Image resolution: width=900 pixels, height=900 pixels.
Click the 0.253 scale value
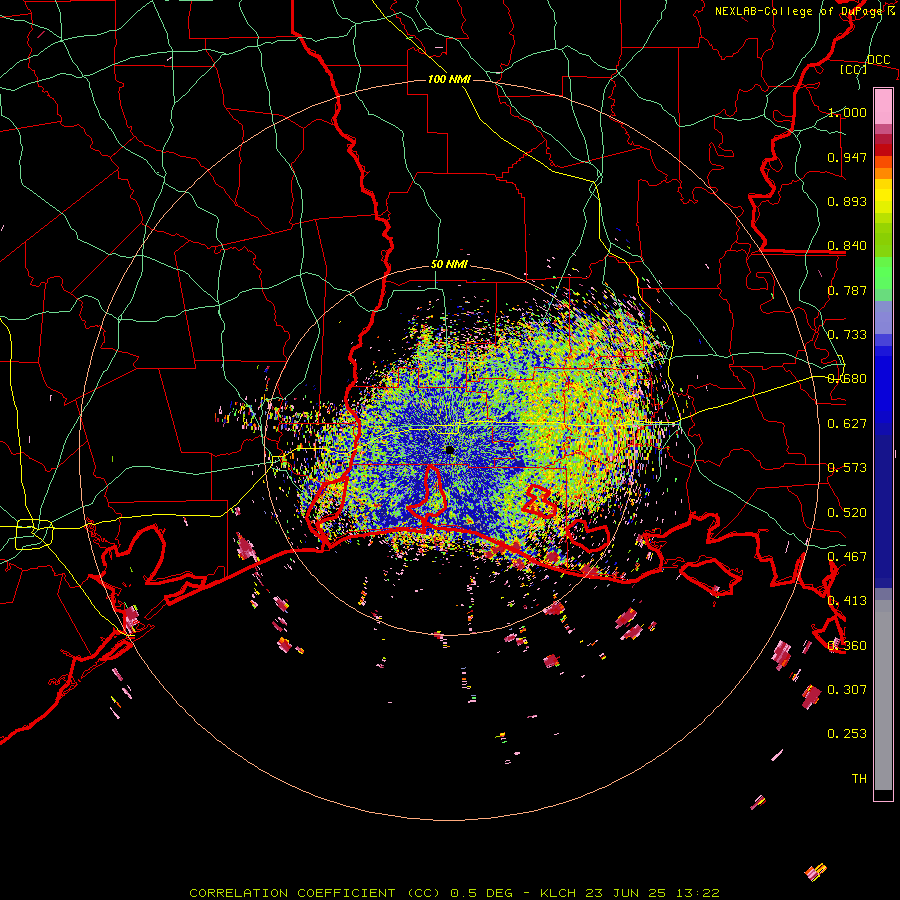coord(847,734)
